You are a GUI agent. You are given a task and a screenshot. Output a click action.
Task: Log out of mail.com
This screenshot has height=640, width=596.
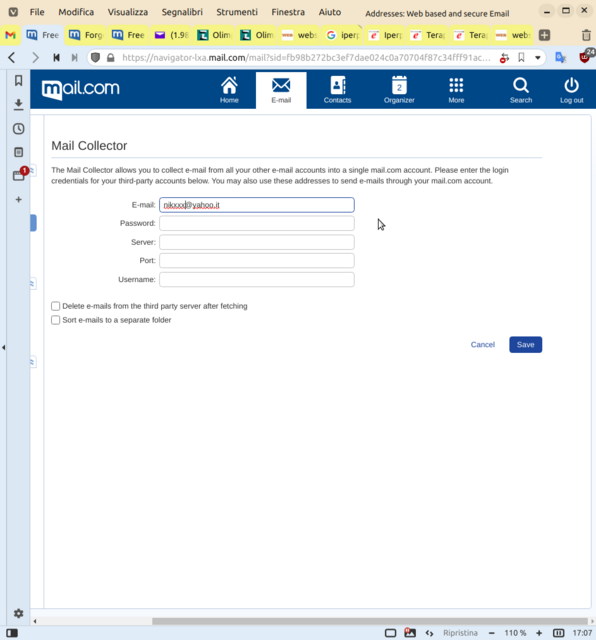(x=571, y=90)
